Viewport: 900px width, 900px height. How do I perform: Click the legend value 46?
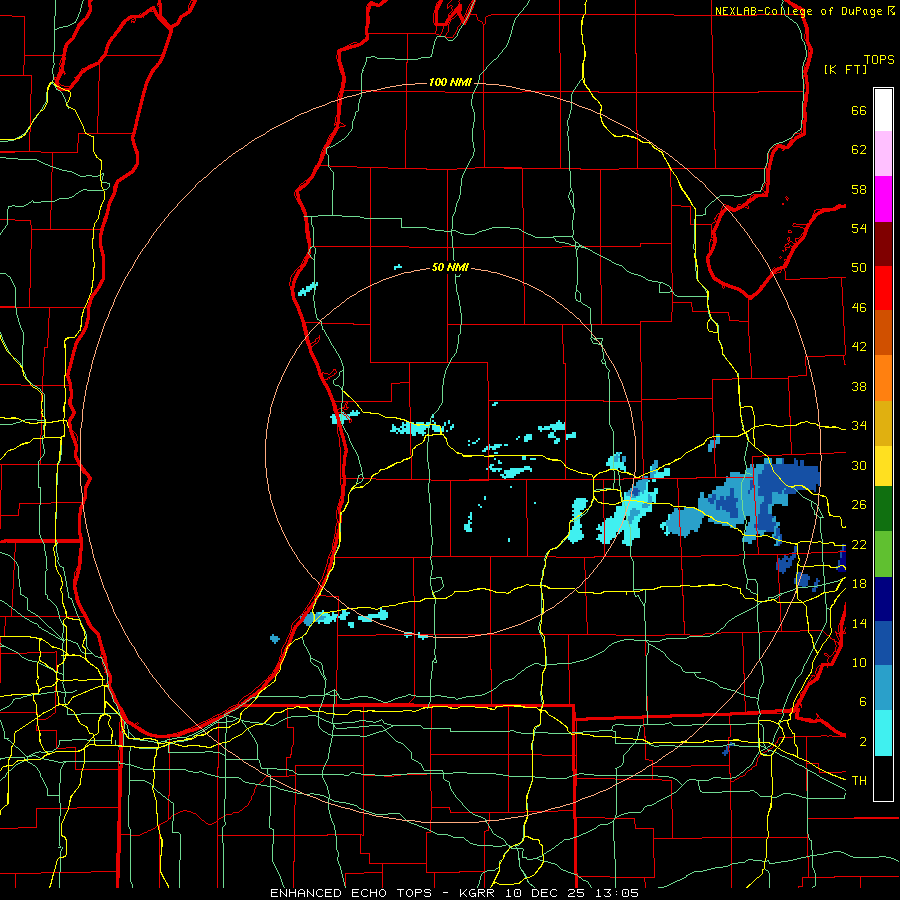tap(859, 308)
